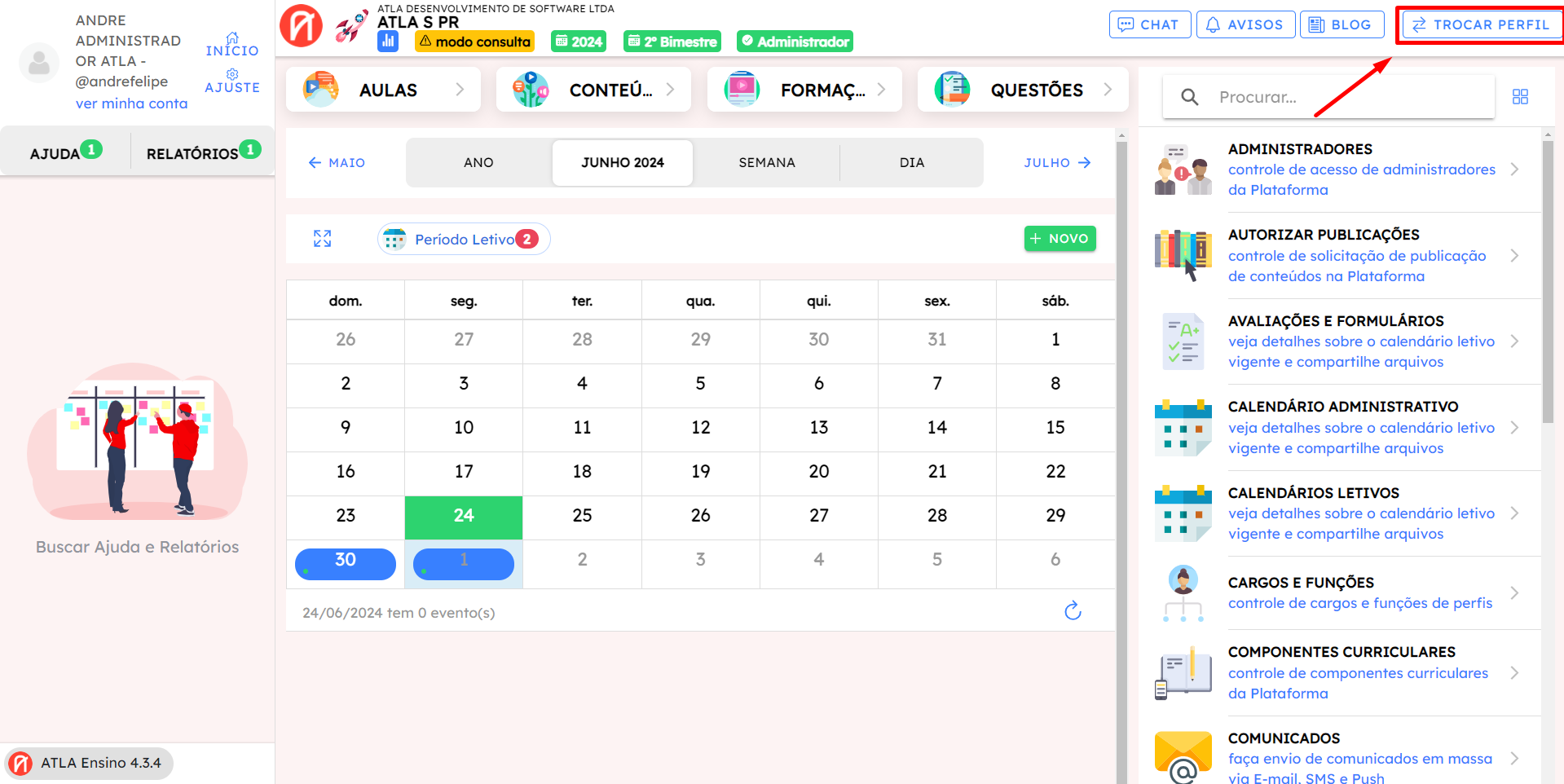Open the Avisos notifications button
The height and width of the screenshot is (784, 1564).
[1245, 24]
